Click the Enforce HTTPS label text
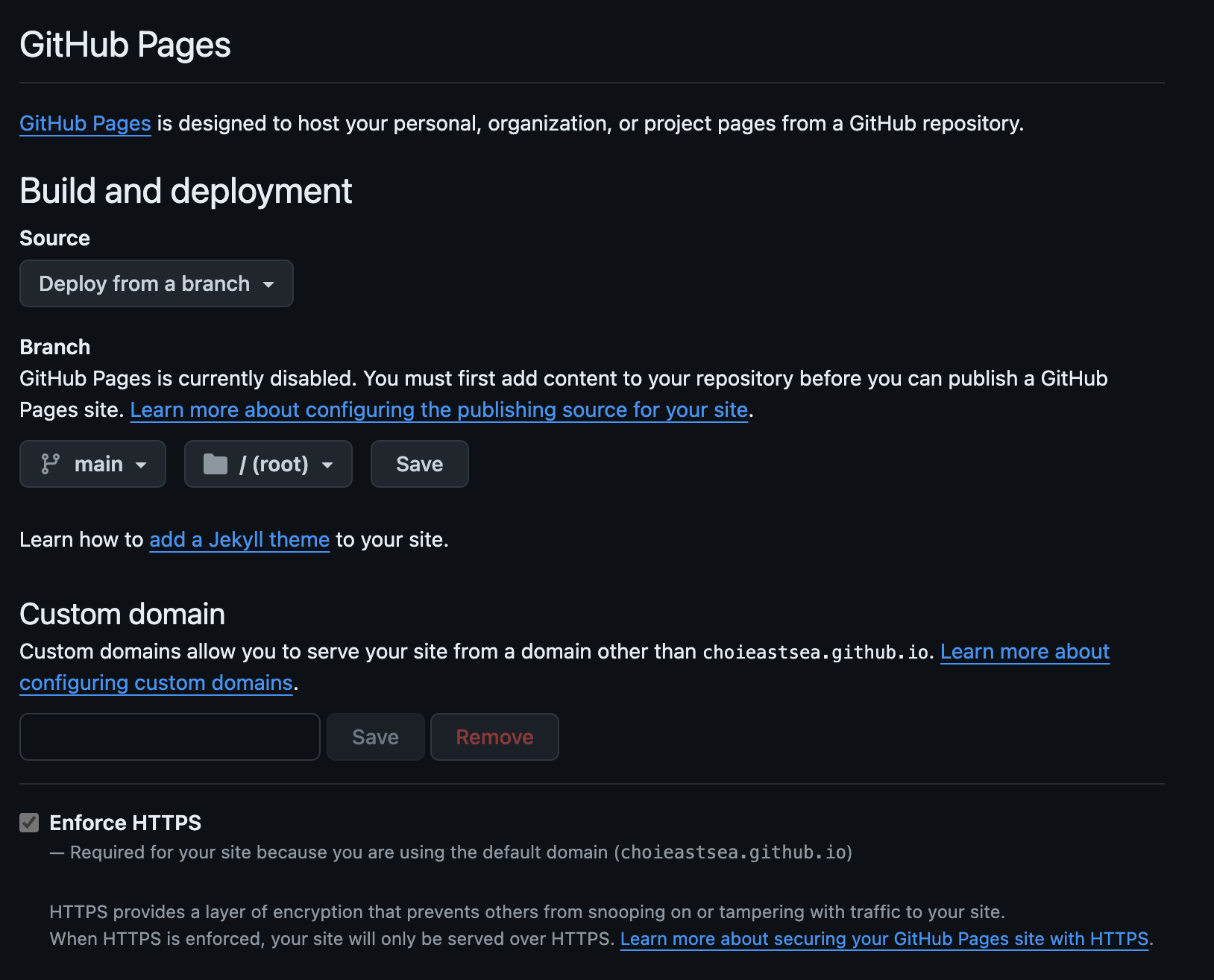 125,823
